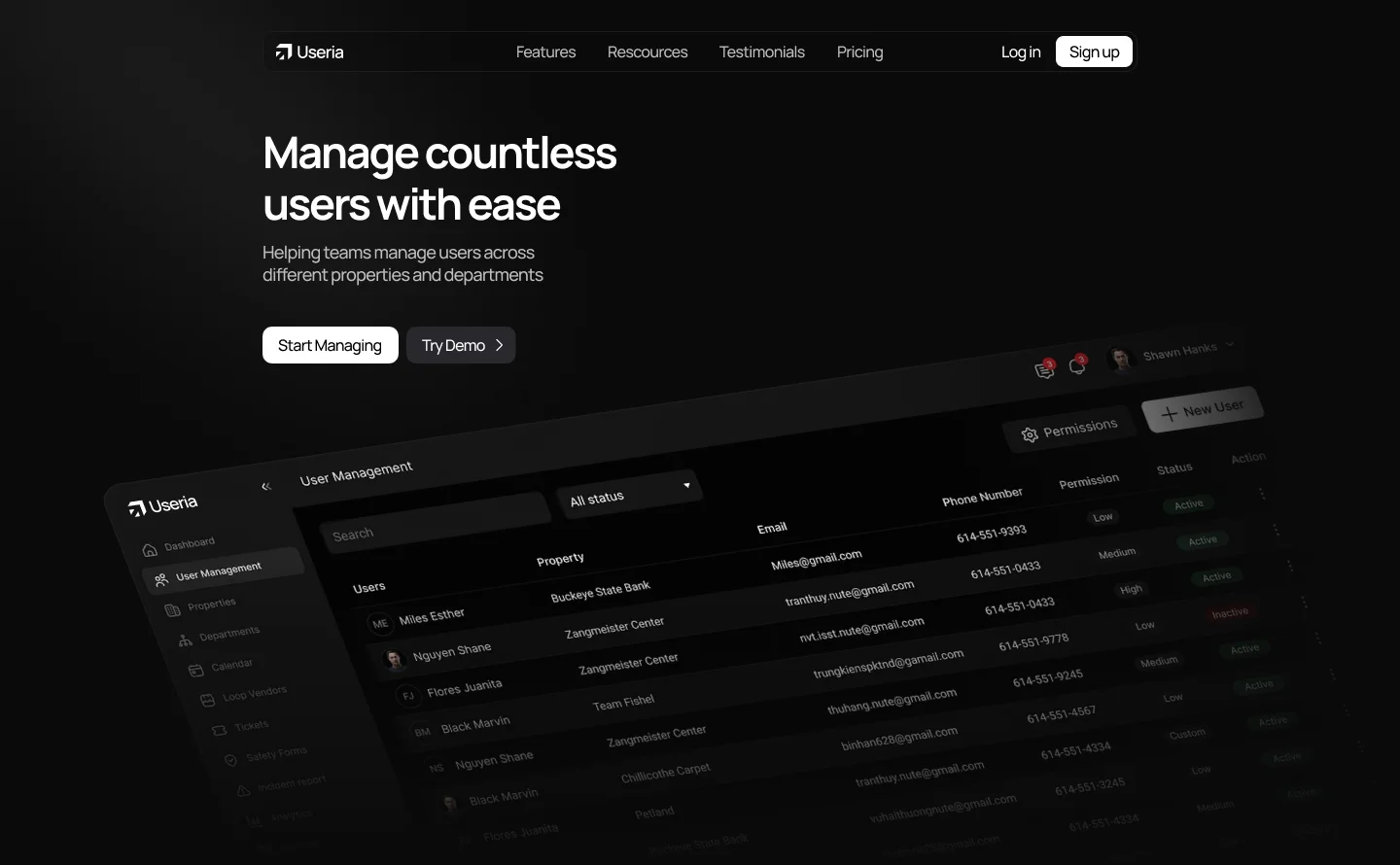The width and height of the screenshot is (1400, 865).
Task: Click the Sign up button
Action: tap(1094, 52)
